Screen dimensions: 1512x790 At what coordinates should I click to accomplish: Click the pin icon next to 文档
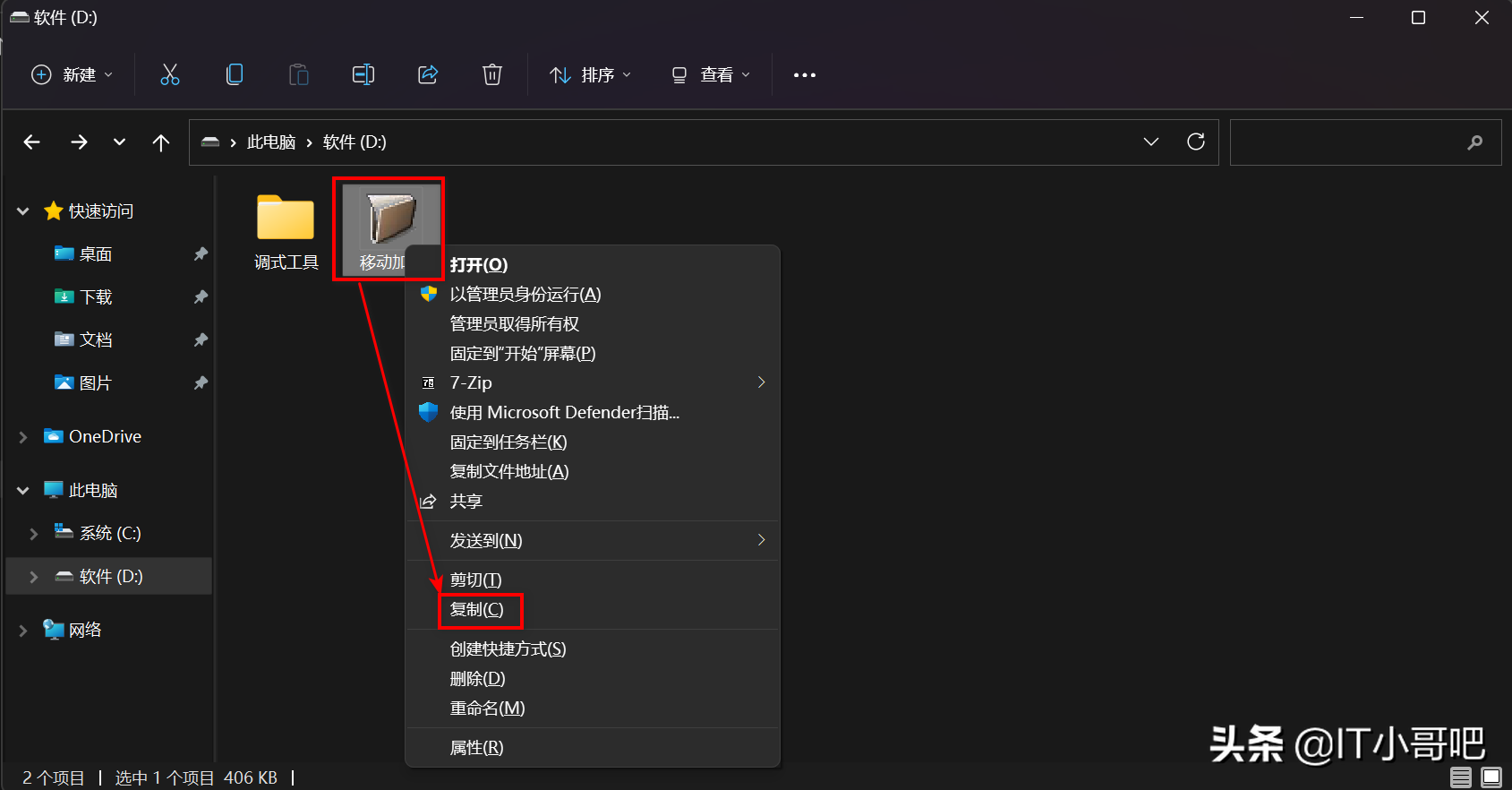coord(201,339)
